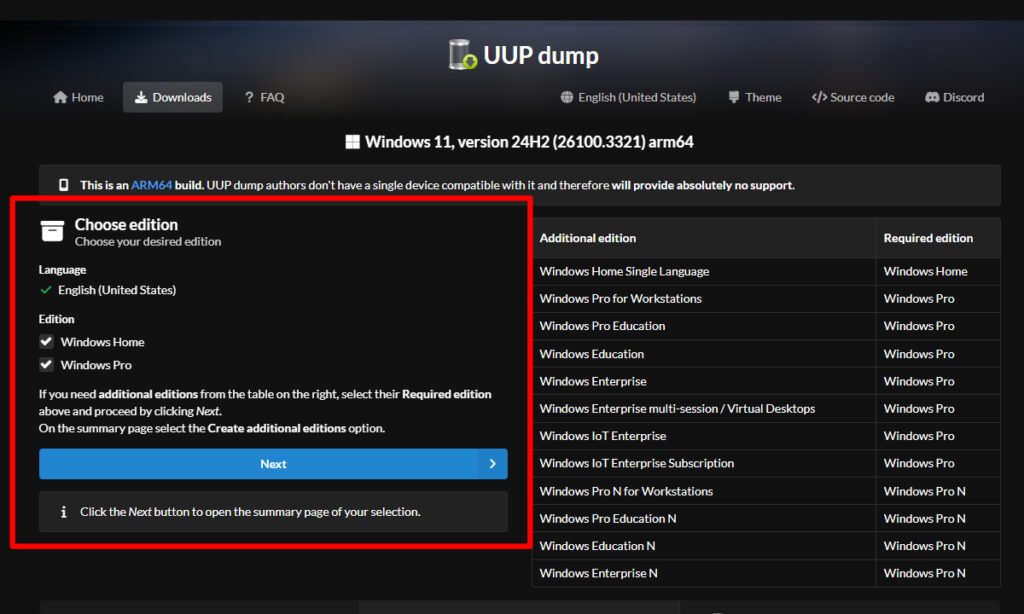Switch to the Downloads tab
1024x614 pixels.
tap(173, 97)
